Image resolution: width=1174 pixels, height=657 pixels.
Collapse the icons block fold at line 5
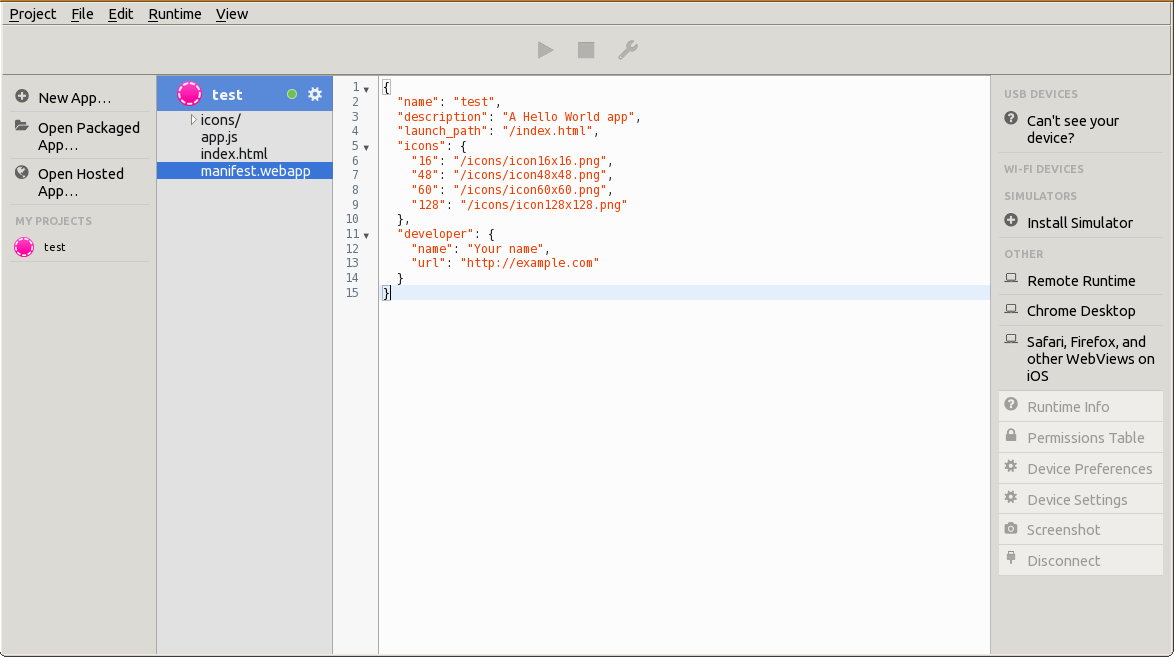366,147
